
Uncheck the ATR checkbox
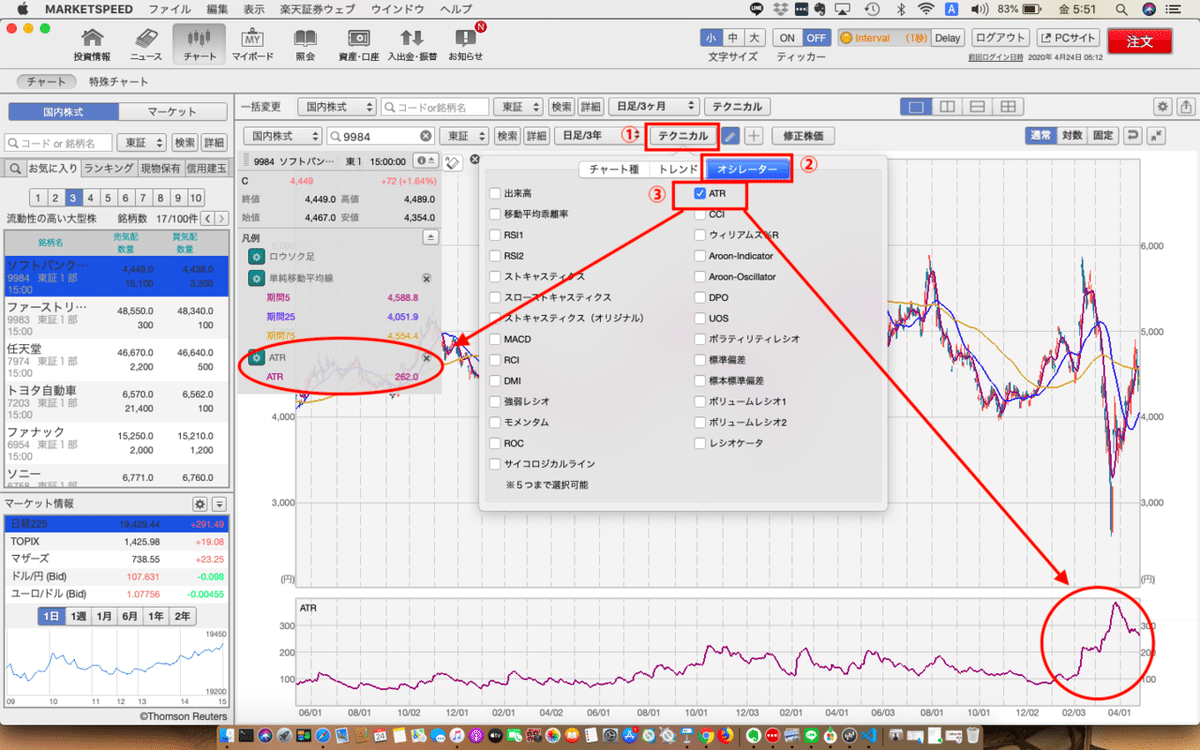[x=701, y=193]
